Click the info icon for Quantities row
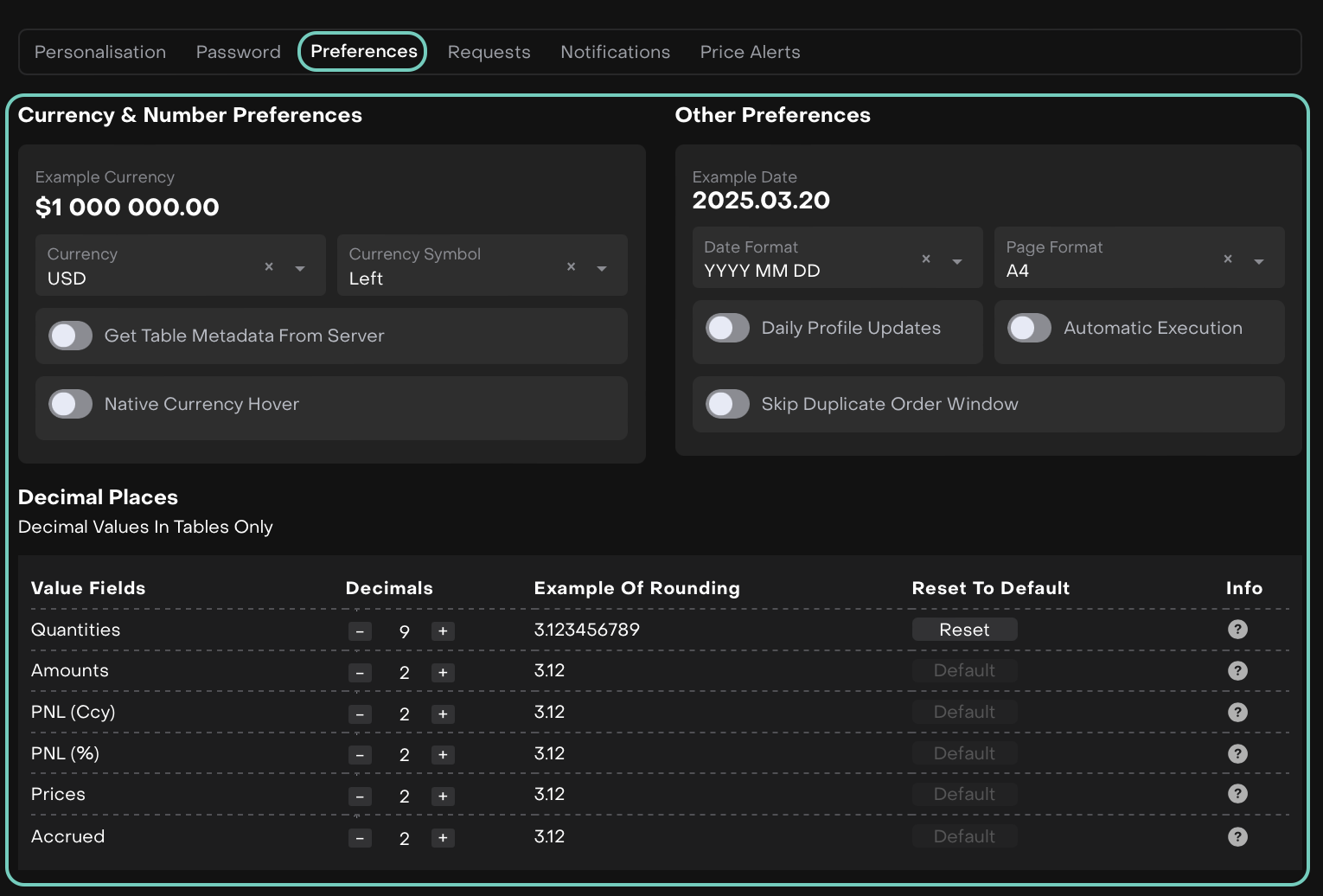The height and width of the screenshot is (896, 1323). pos(1237,630)
